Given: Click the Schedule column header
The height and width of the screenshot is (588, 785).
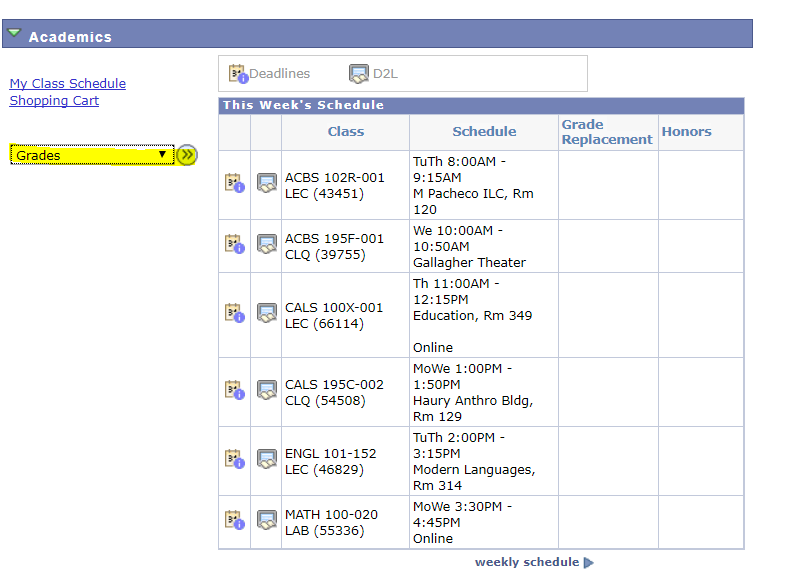Looking at the screenshot, I should [484, 132].
